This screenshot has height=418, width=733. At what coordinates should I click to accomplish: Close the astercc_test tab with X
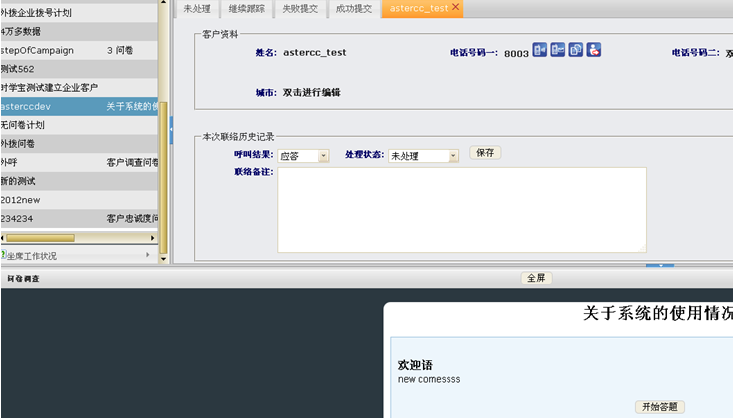pyautogui.click(x=456, y=7)
